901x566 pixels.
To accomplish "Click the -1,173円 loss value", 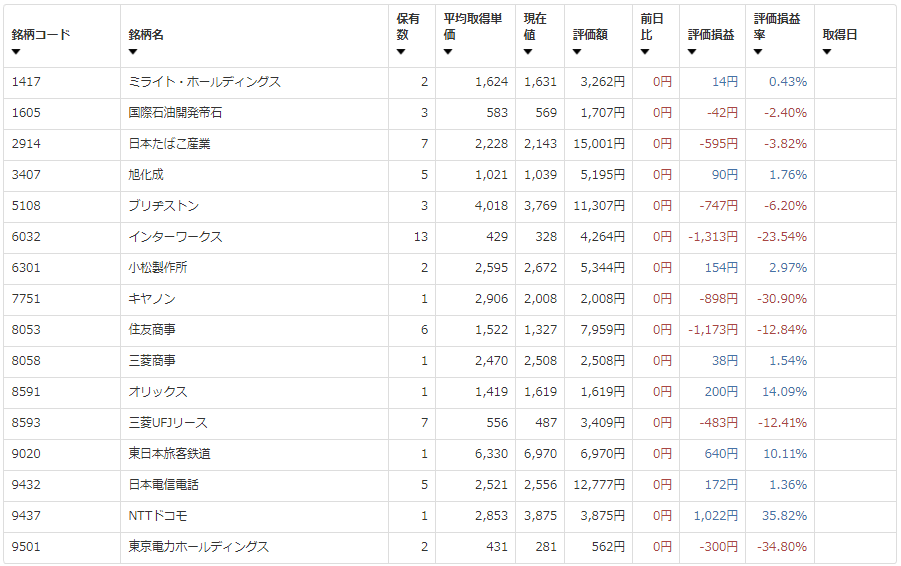I will pos(713,330).
